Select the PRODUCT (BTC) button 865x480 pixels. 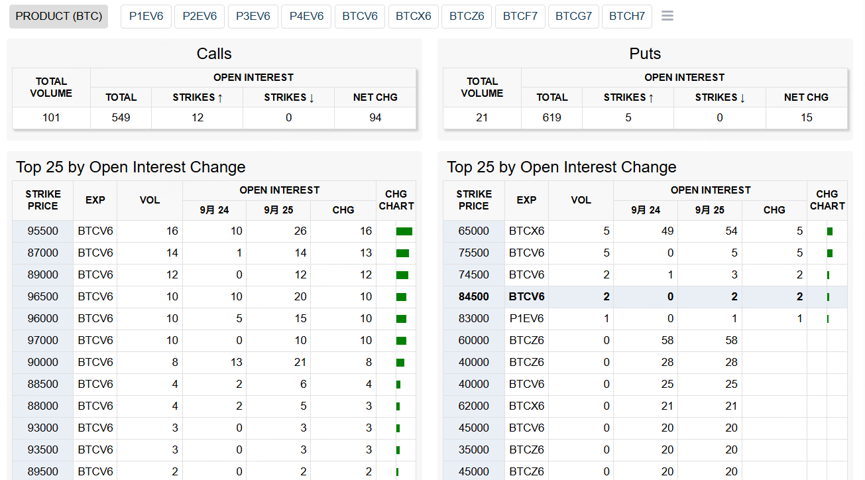coord(58,16)
